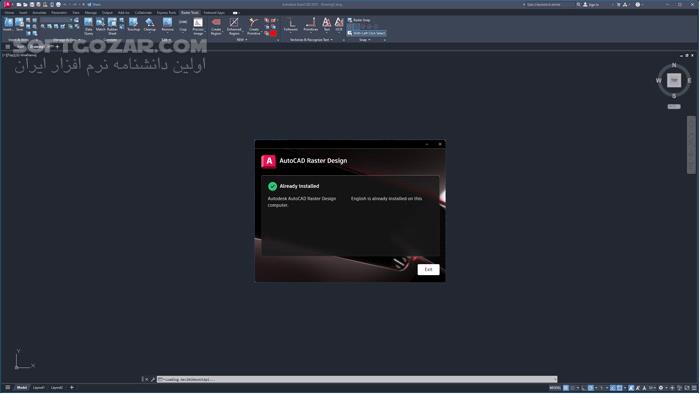Click the N direction on ViewCube compass

(674, 65)
